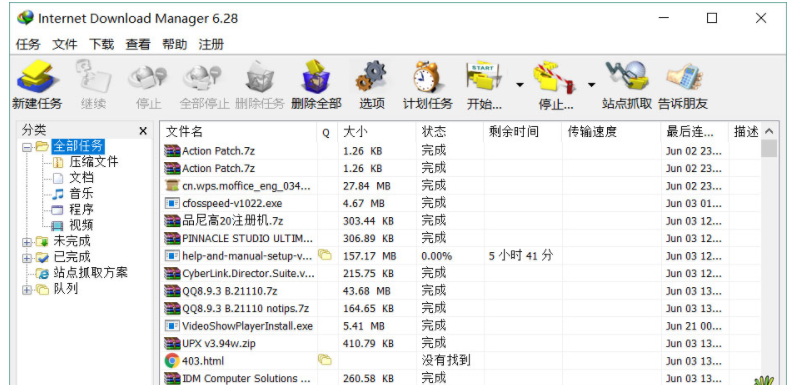Click the queue icon in 403.html row

coord(325,360)
